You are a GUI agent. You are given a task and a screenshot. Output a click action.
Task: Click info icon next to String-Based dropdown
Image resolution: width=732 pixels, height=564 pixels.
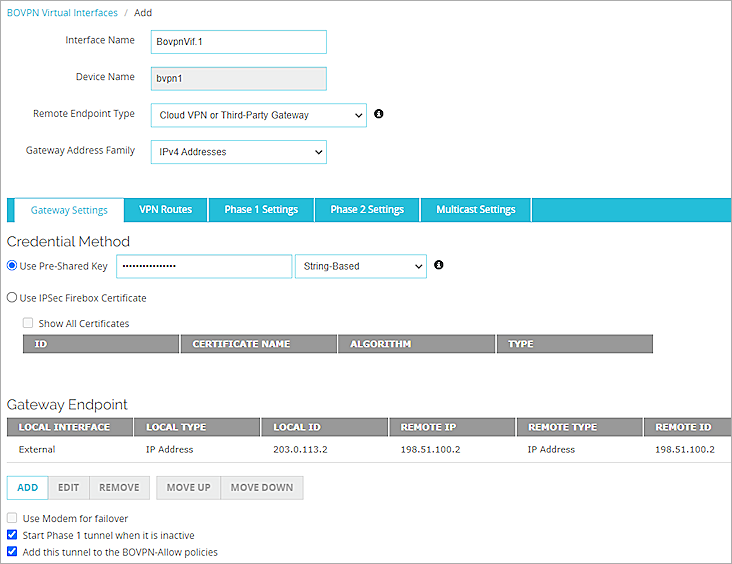point(439,266)
